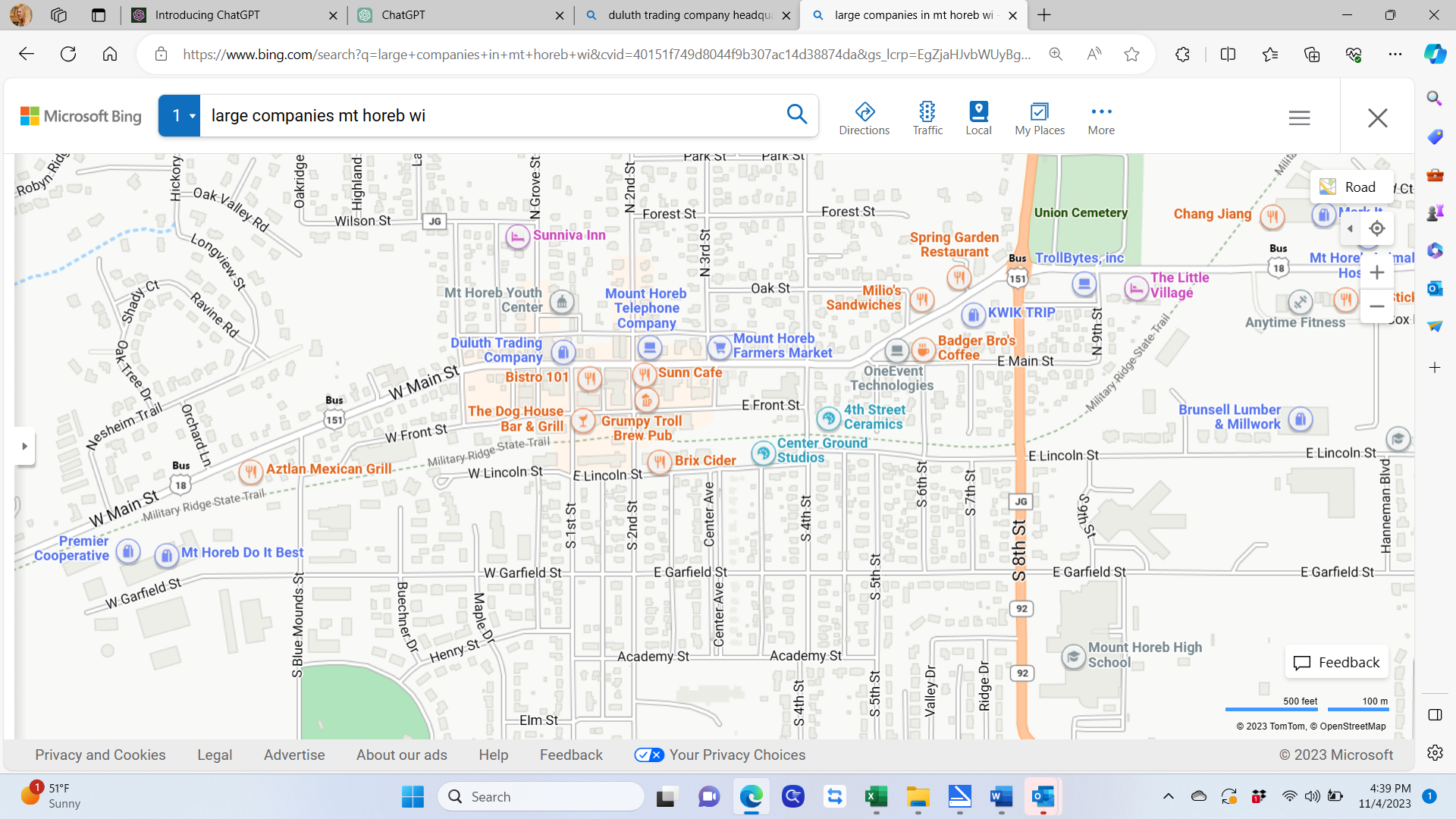Send map Feedback

[x=1337, y=662]
